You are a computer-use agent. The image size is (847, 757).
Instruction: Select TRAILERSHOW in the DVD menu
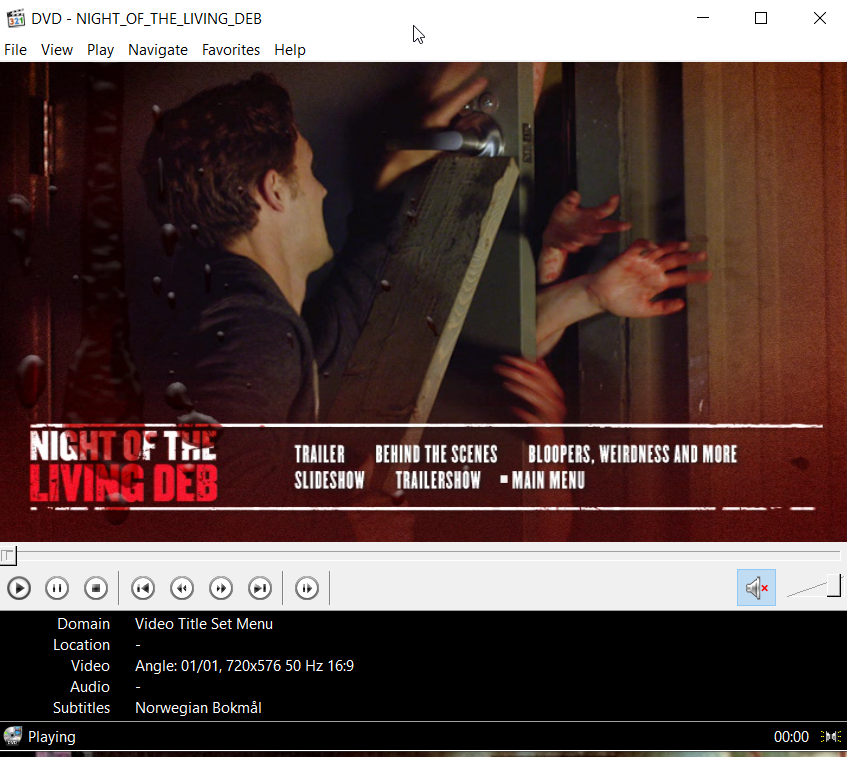[x=438, y=480]
